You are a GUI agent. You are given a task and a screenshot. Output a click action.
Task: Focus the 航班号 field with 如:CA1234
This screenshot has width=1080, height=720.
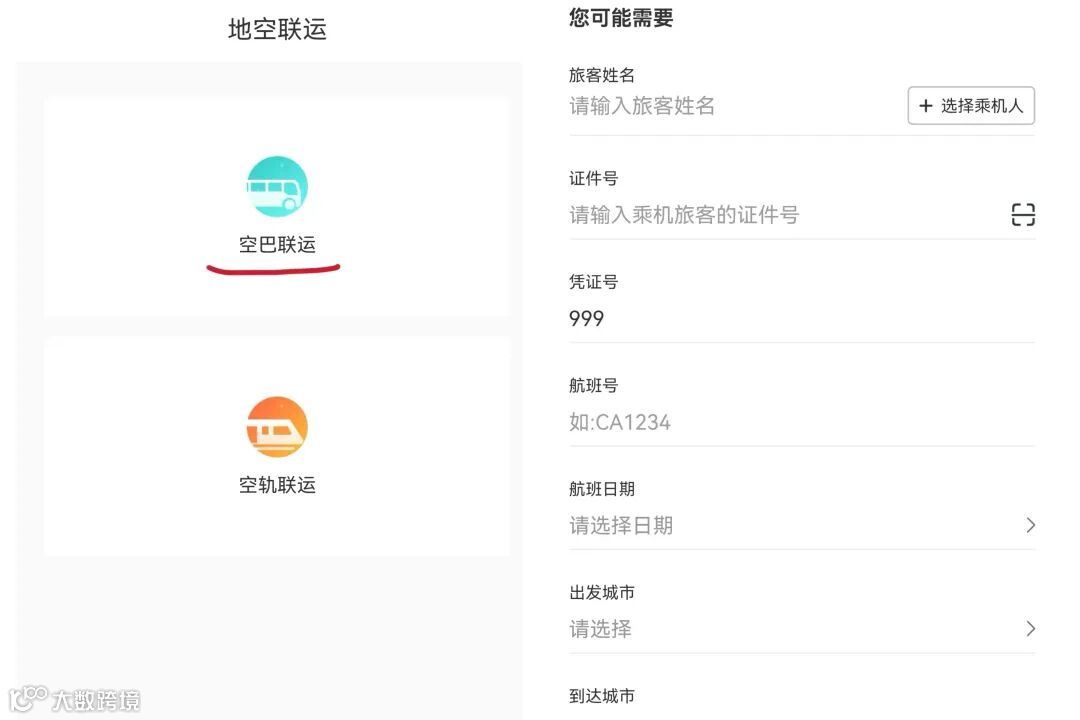coord(802,422)
